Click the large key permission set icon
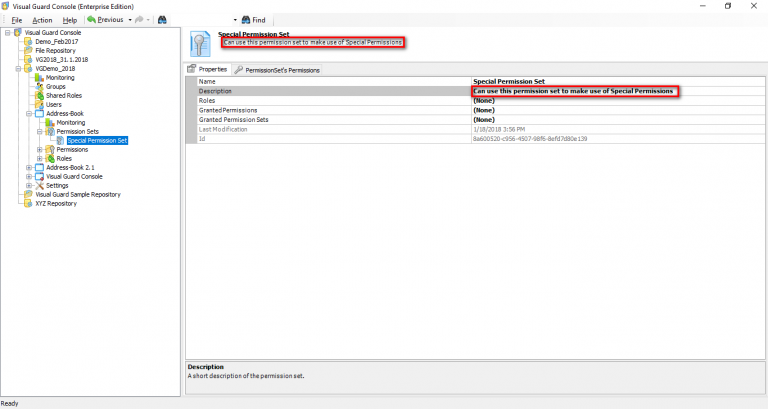768x409 pixels. (x=200, y=44)
